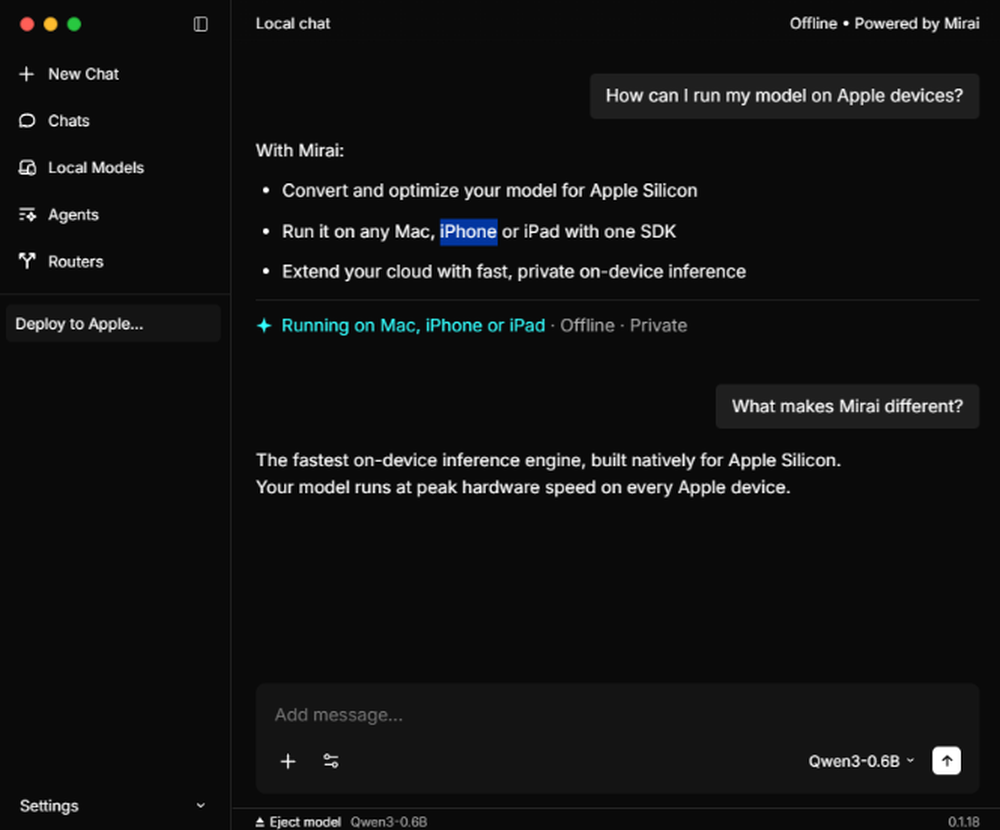1000x830 pixels.
Task: Click the attach plus icon in composer
Action: [288, 762]
